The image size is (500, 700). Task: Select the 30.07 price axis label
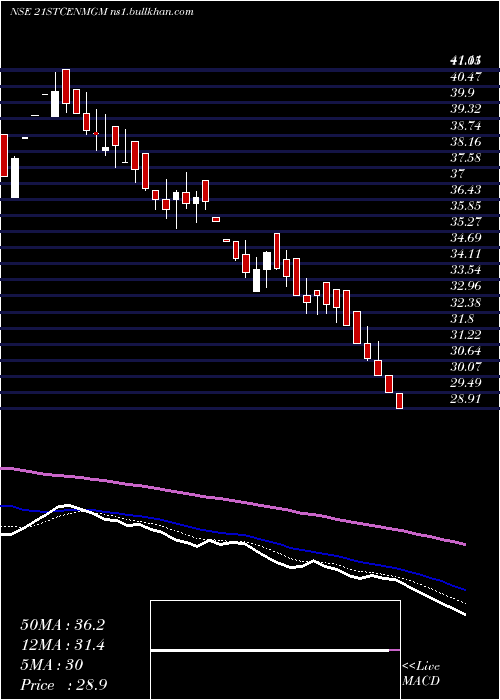coord(466,367)
